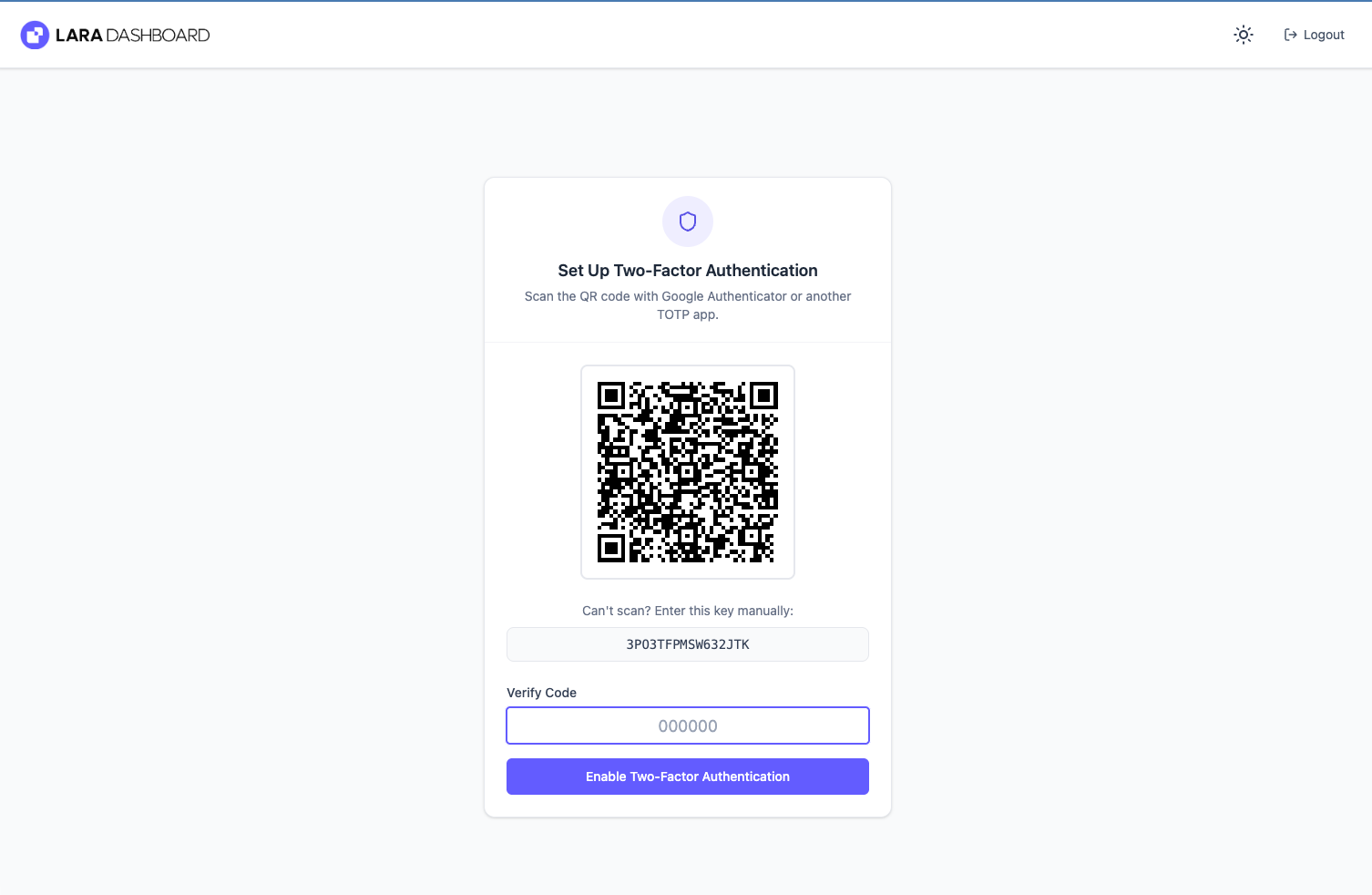Click the Lara Dashboard logo icon
This screenshot has height=895, width=1372.
tap(35, 36)
